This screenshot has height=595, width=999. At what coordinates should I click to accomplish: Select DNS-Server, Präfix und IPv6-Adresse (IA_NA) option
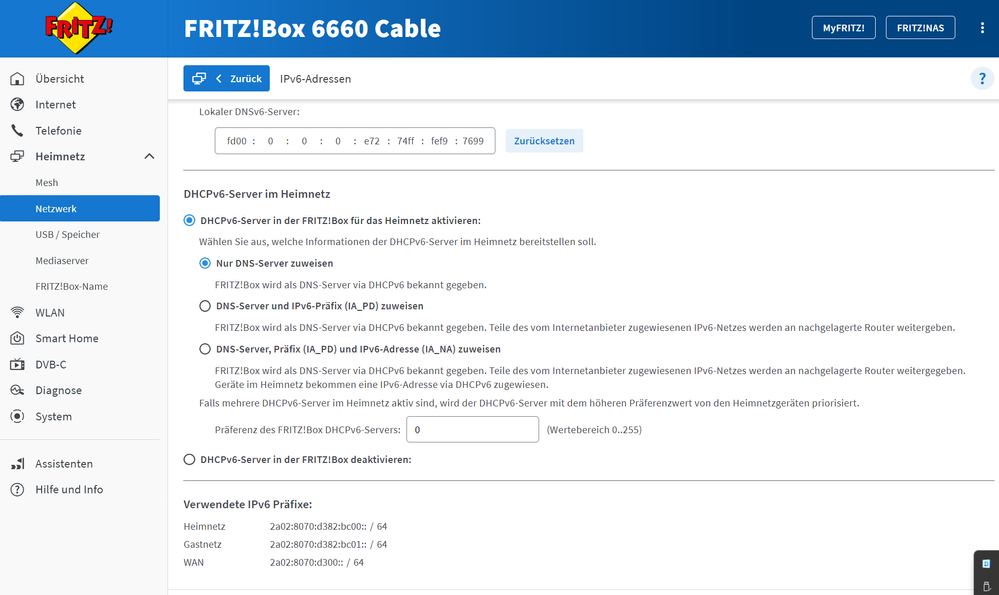pos(205,349)
